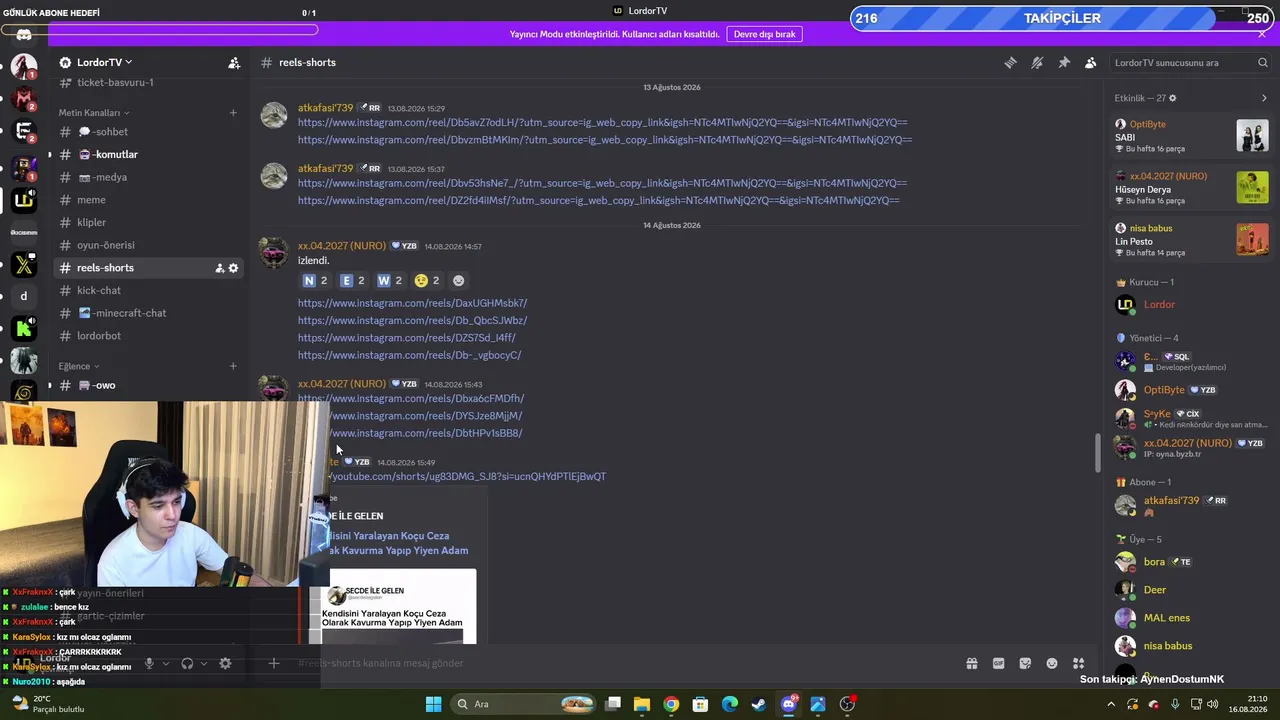Open the GIF picker
Image resolution: width=1280 pixels, height=720 pixels.
(998, 663)
